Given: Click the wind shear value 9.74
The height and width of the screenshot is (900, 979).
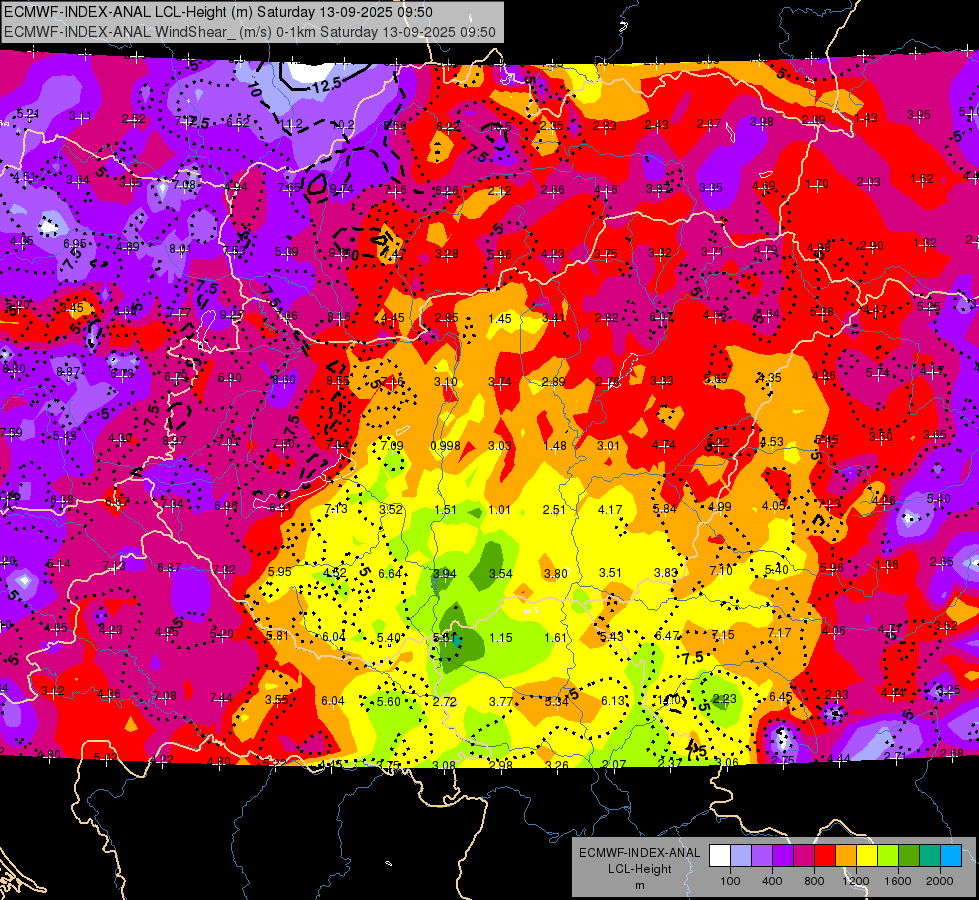Looking at the screenshot, I should coord(341,189).
